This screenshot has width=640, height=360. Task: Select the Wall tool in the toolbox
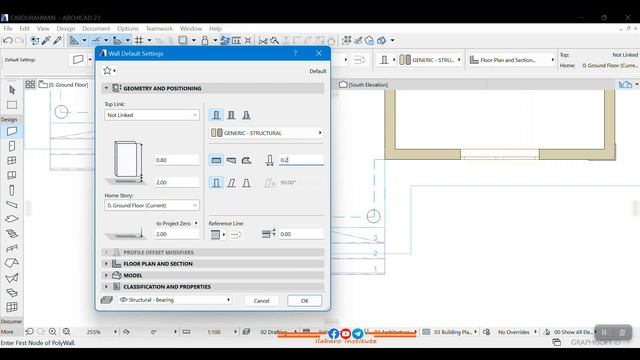pyautogui.click(x=12, y=131)
